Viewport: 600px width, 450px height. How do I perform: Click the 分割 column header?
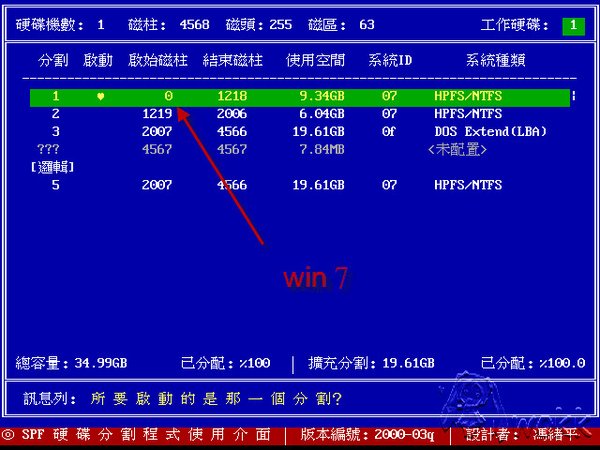[x=53, y=60]
